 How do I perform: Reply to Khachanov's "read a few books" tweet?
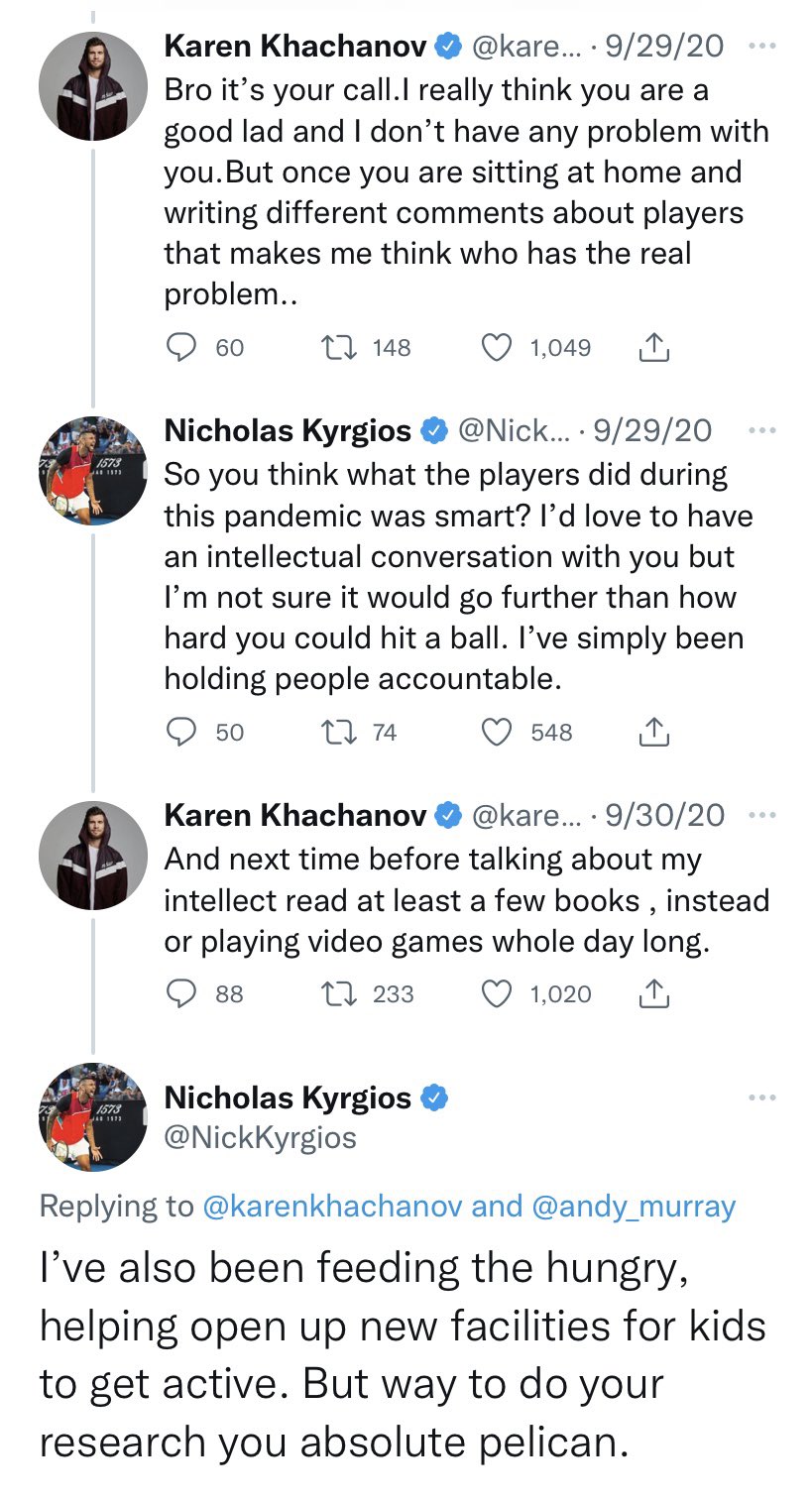point(181,993)
